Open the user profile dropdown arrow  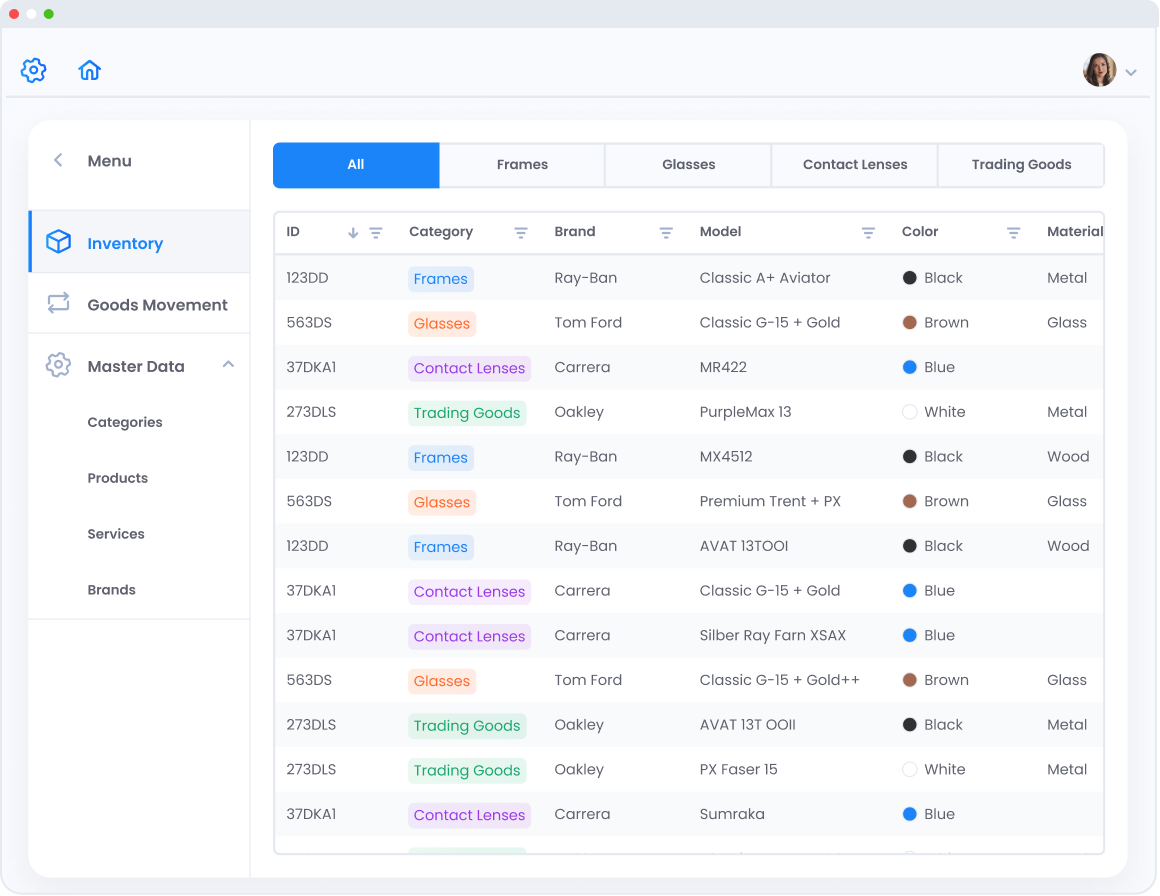pyautogui.click(x=1131, y=72)
